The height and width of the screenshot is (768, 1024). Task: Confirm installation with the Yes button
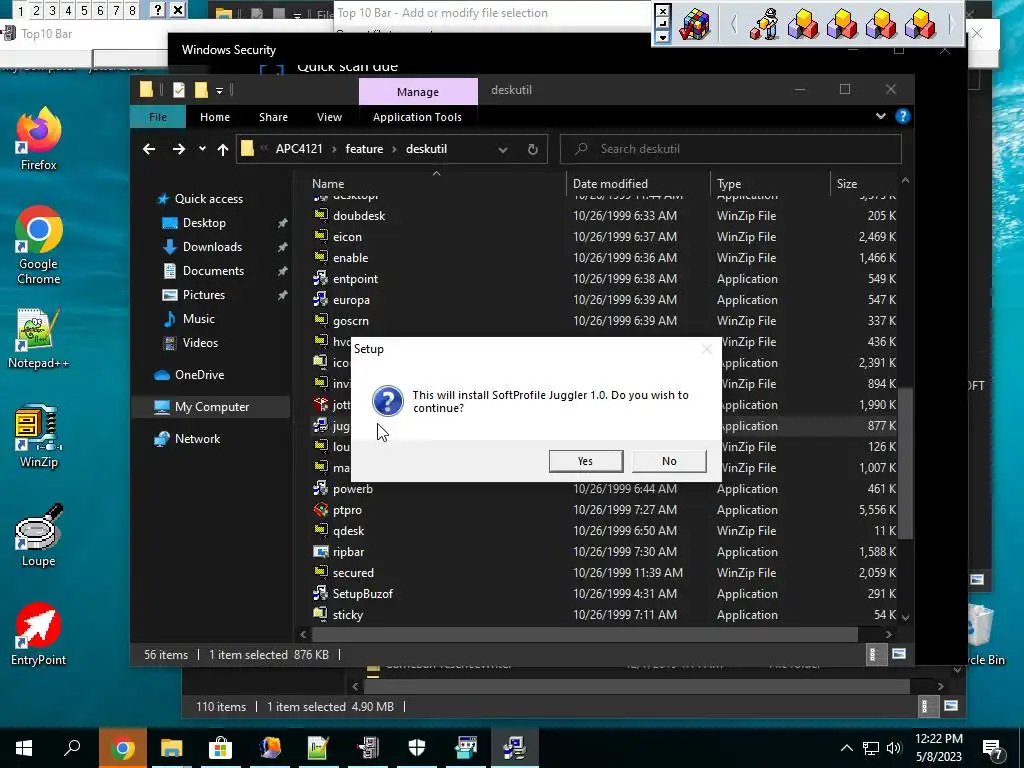586,461
